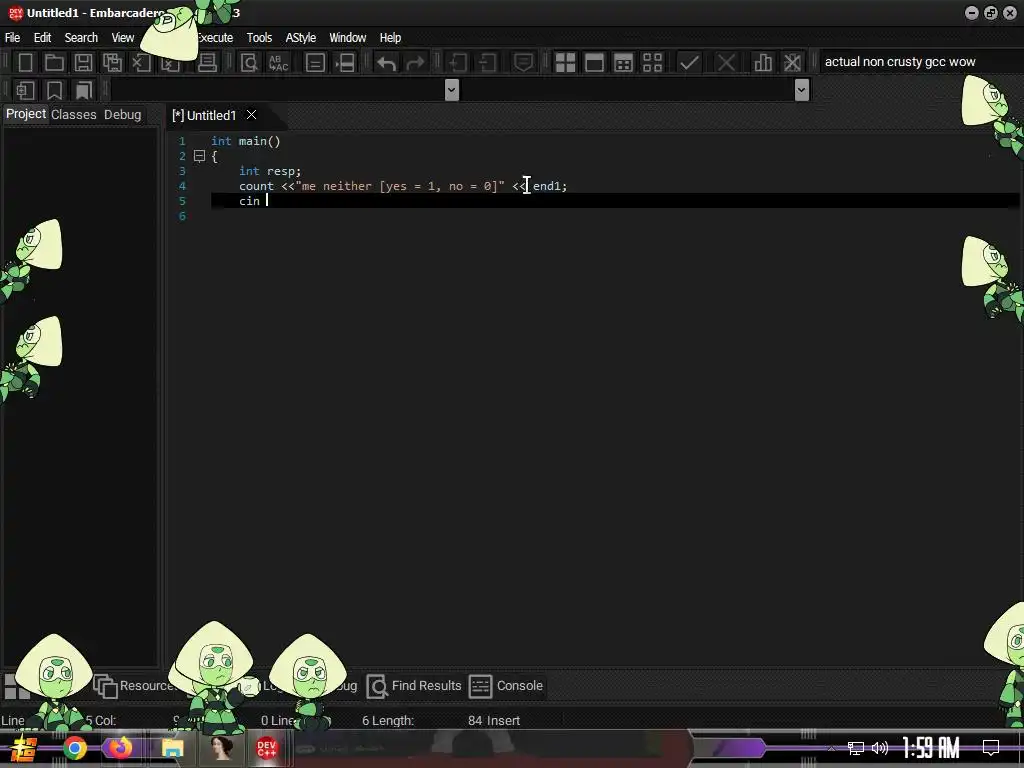Open the AStyle menu
Viewport: 1024px width, 768px height.
click(300, 37)
